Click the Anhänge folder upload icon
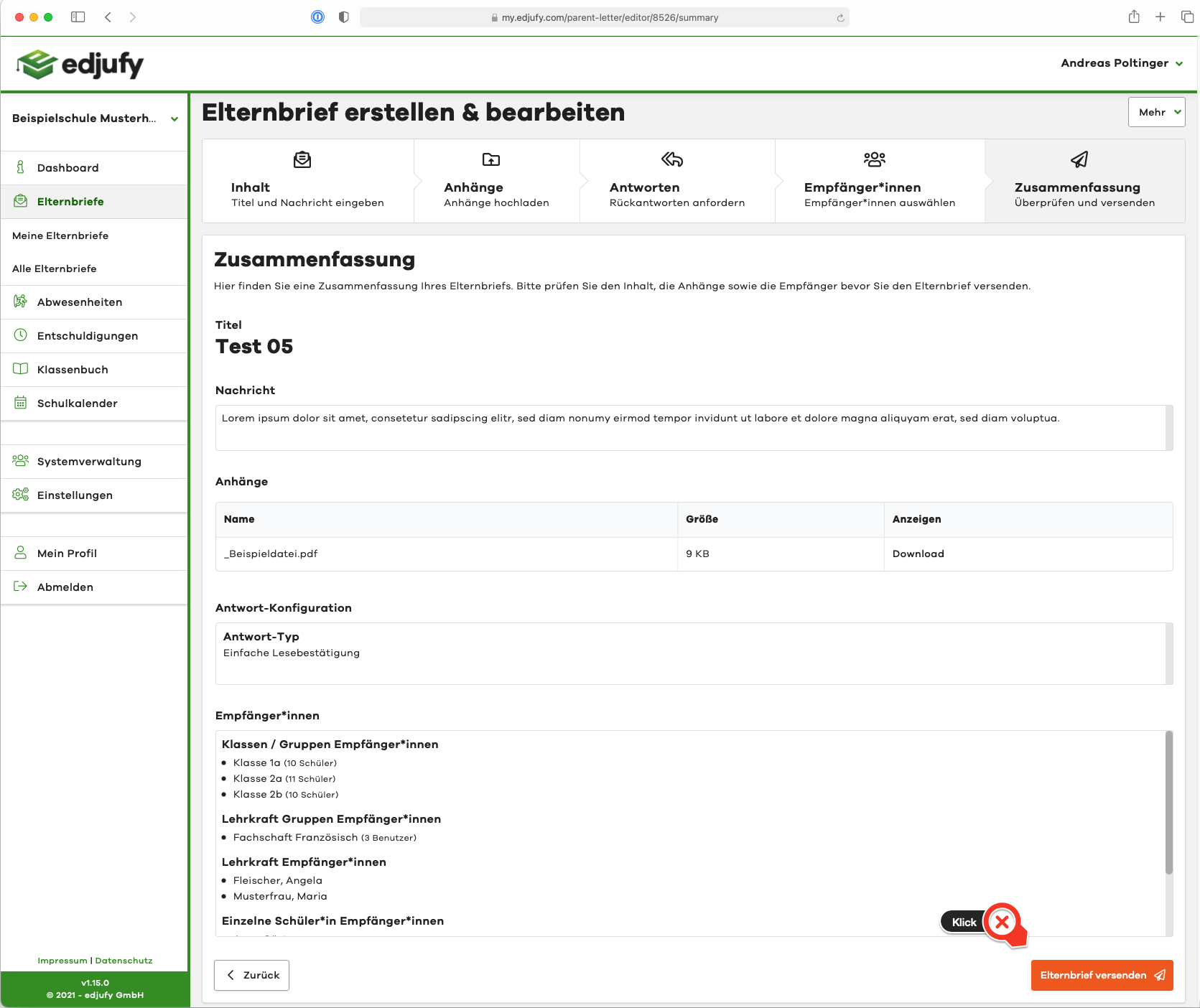 491,159
